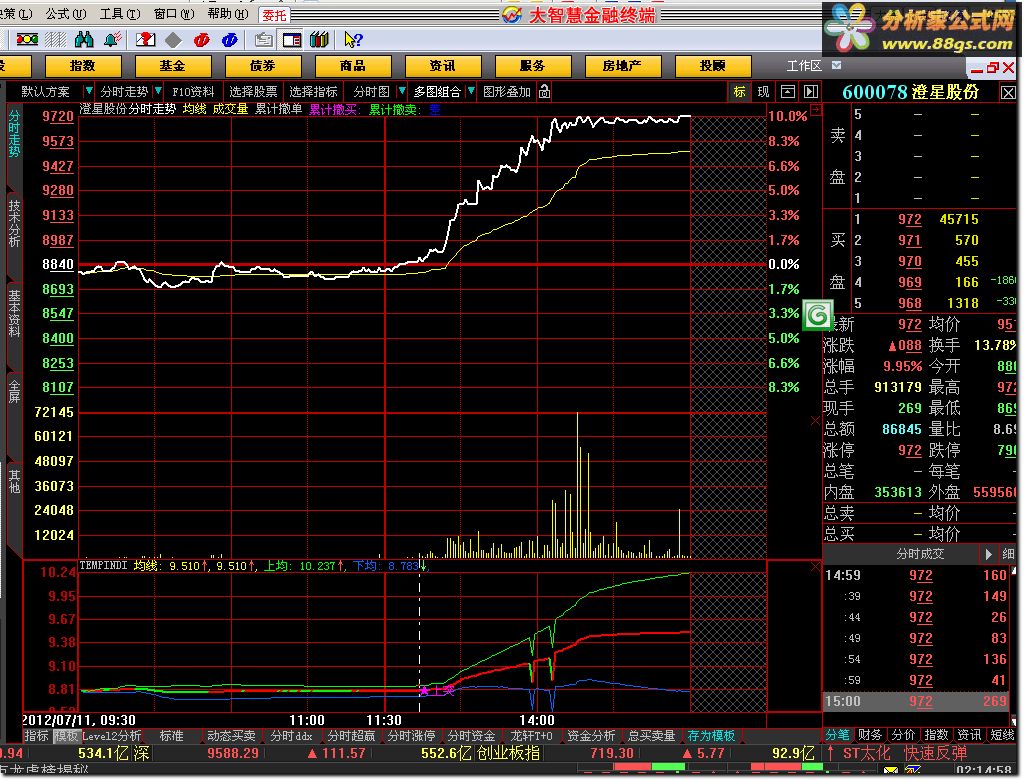
Task: Toggle the 标 display mode button
Action: [x=739, y=91]
